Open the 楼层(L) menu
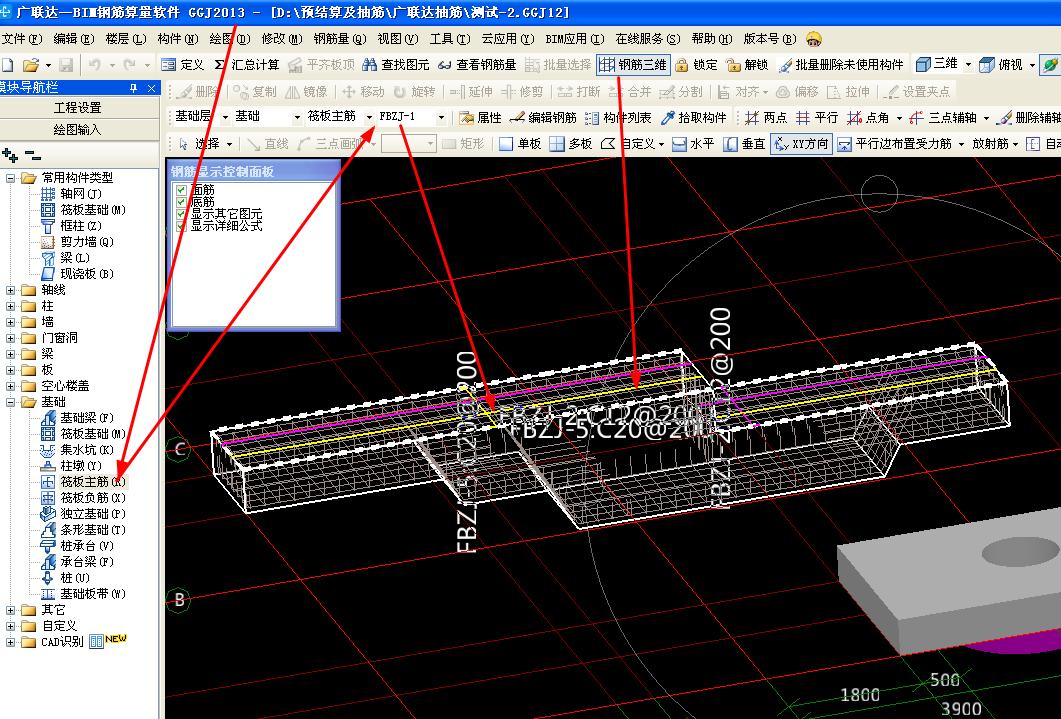The image size is (1061, 719). click(125, 39)
